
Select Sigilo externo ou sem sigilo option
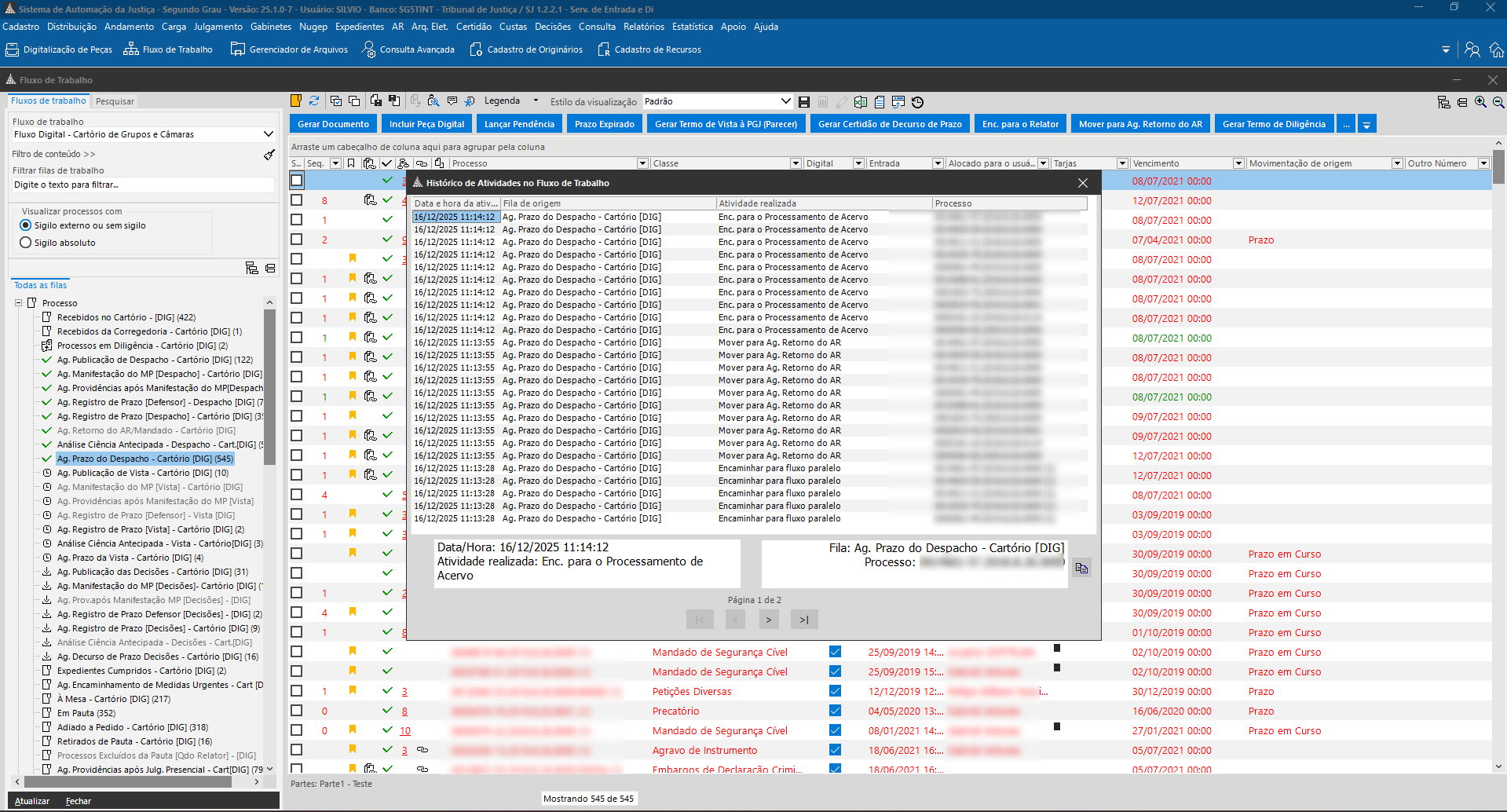26,225
